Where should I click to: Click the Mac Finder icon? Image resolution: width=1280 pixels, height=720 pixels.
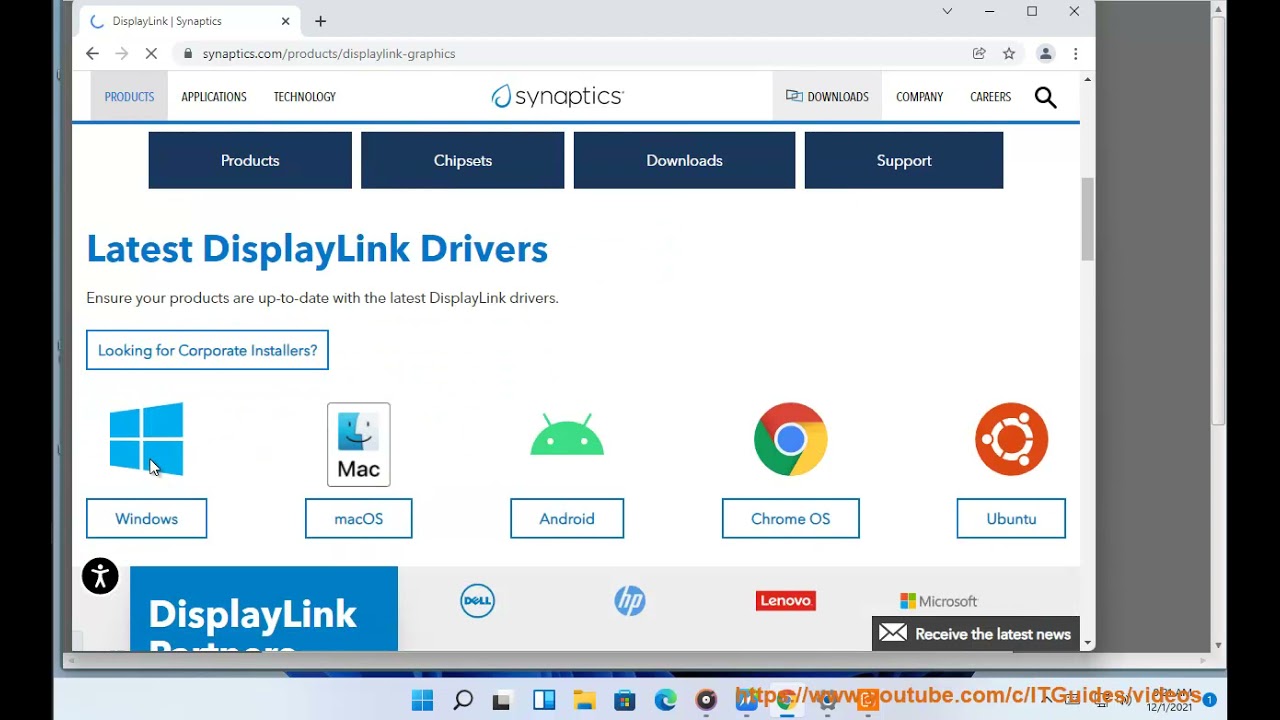click(x=359, y=444)
